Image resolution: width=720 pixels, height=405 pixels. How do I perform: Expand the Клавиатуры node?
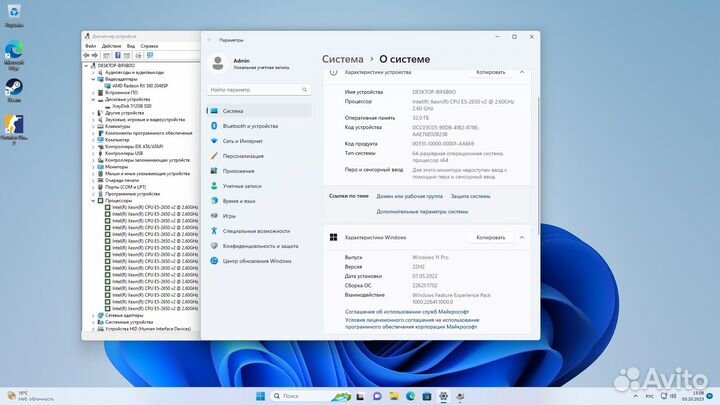click(x=93, y=126)
